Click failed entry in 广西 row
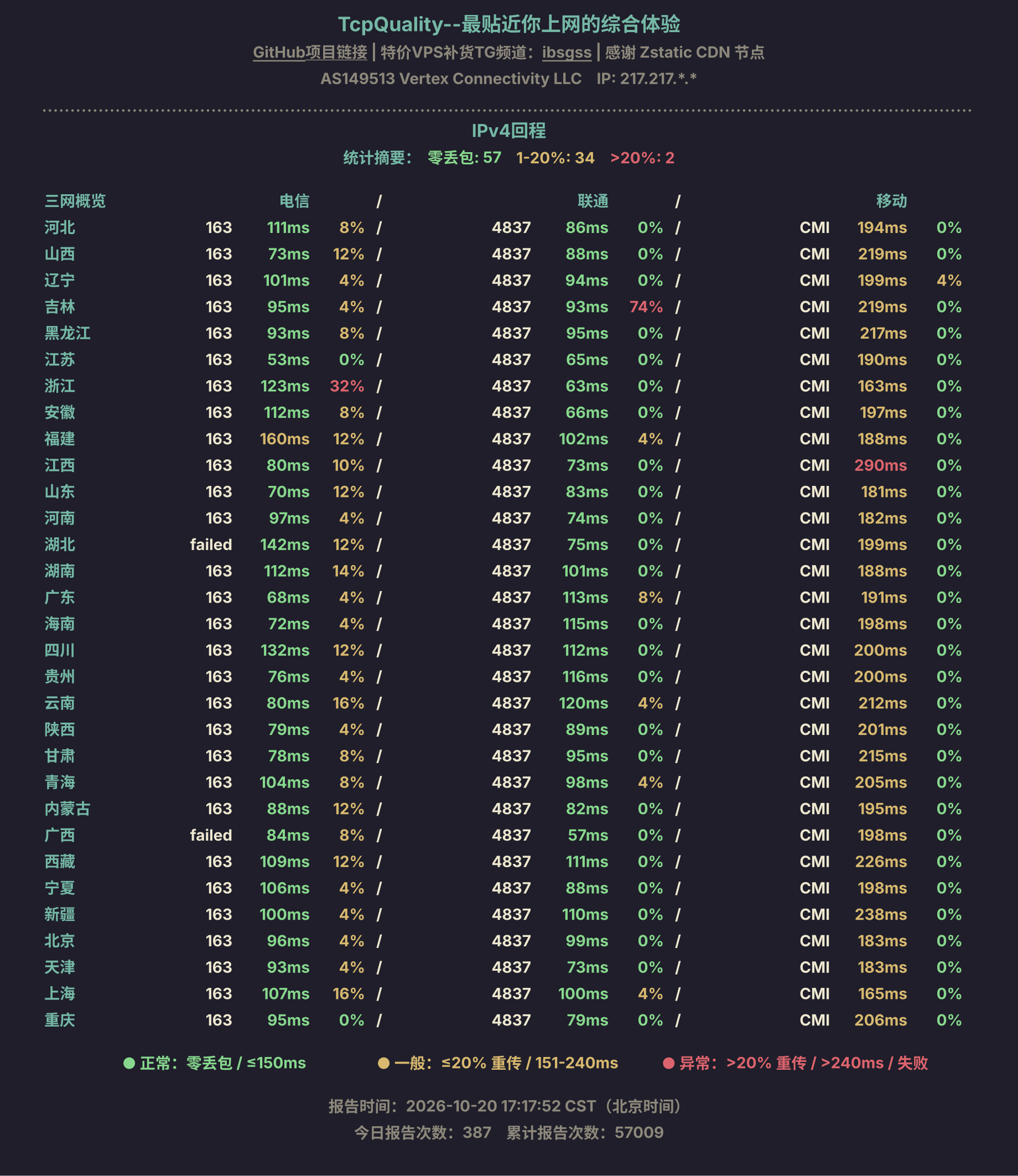The width and height of the screenshot is (1018, 1176). [211, 835]
